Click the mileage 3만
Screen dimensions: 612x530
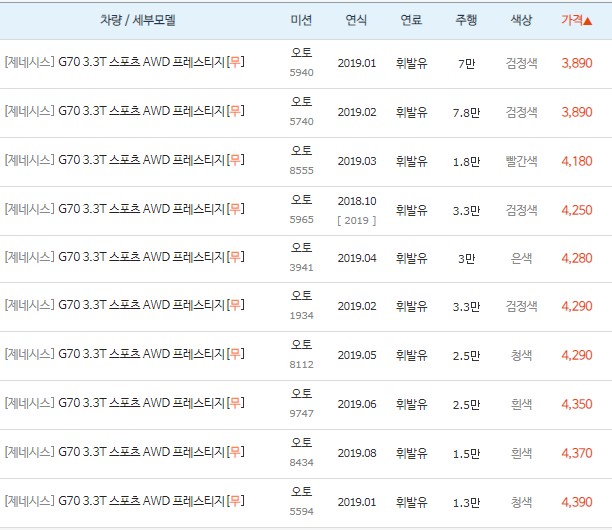[466, 259]
